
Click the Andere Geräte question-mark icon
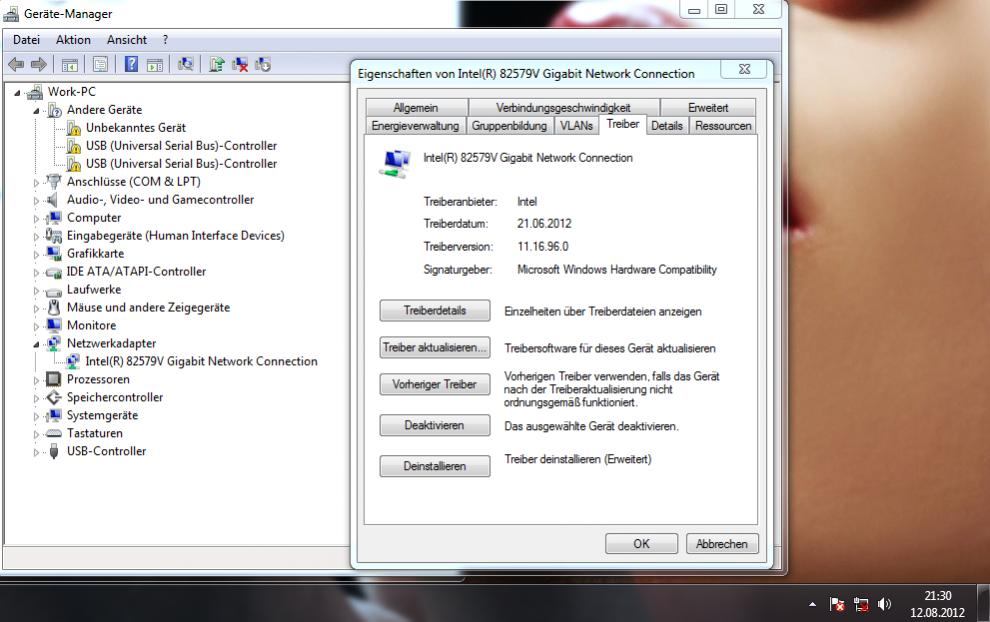54,111
